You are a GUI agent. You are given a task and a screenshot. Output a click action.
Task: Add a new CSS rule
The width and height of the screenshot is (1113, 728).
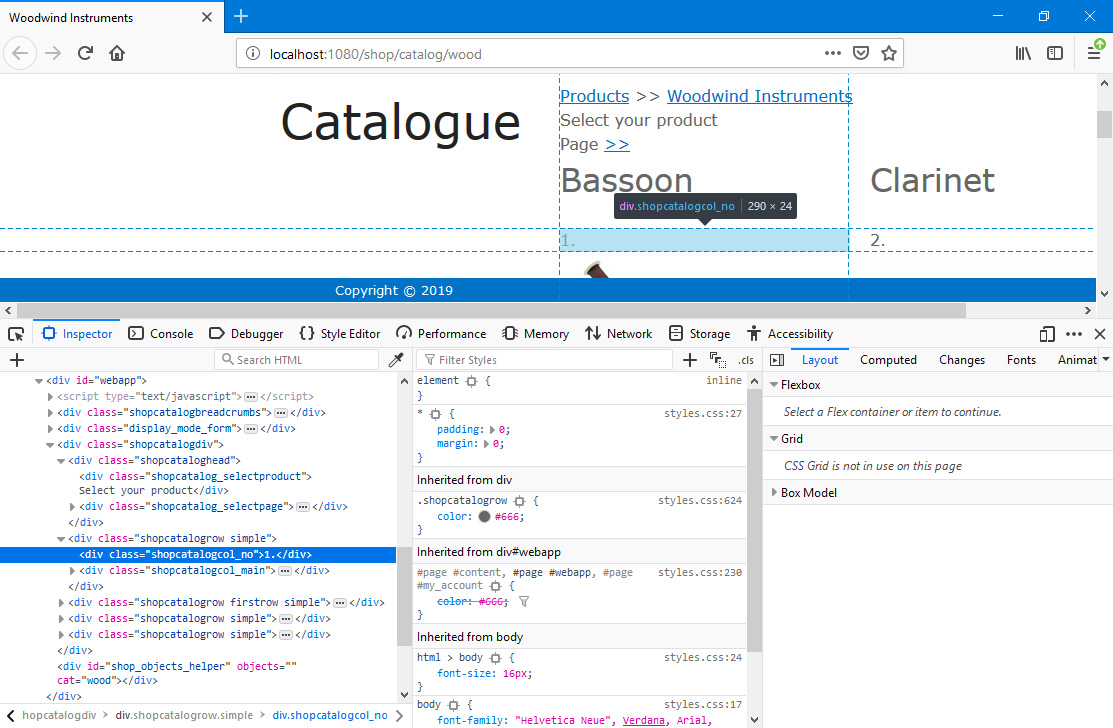pos(689,360)
